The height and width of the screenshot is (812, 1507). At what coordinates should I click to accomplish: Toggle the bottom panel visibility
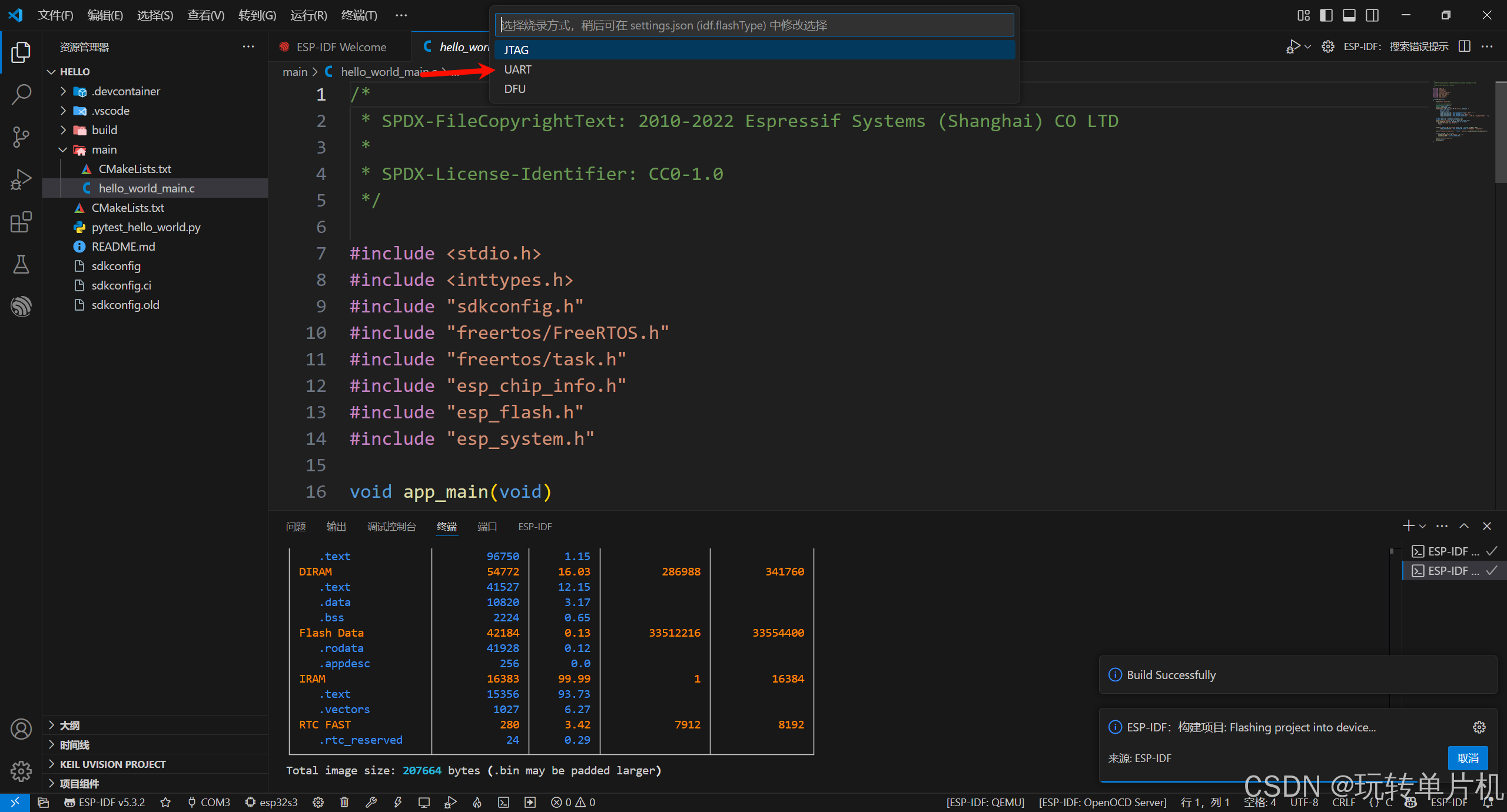(x=1349, y=15)
